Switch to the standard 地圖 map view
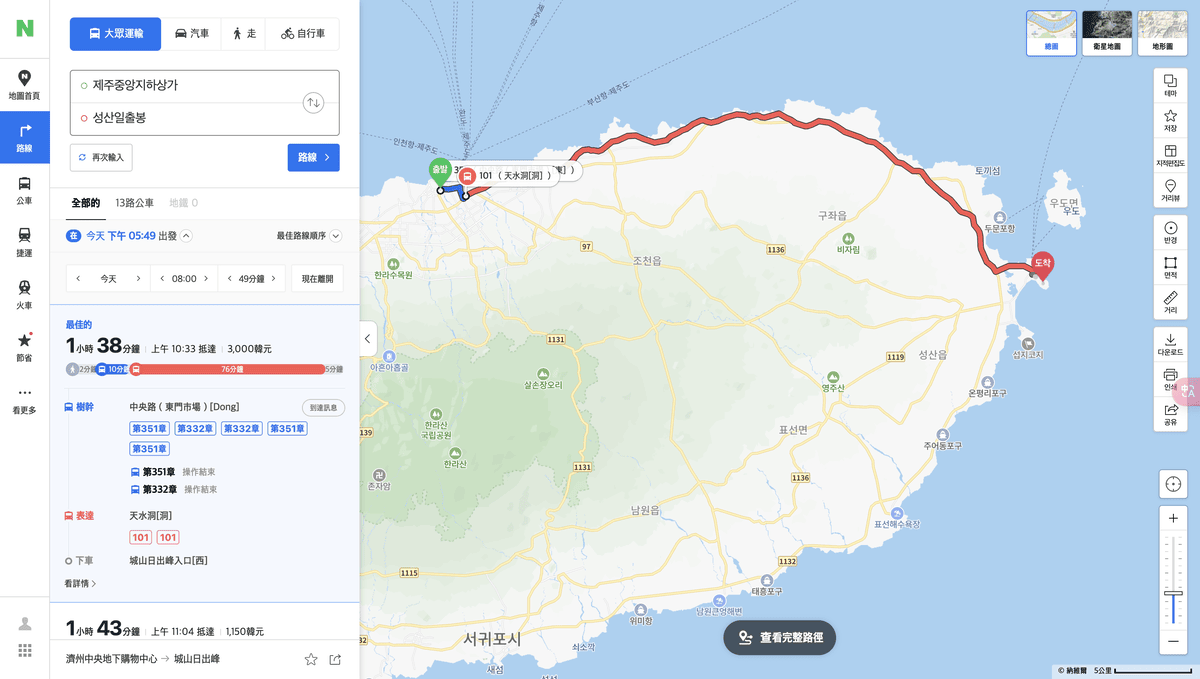 pos(1052,32)
